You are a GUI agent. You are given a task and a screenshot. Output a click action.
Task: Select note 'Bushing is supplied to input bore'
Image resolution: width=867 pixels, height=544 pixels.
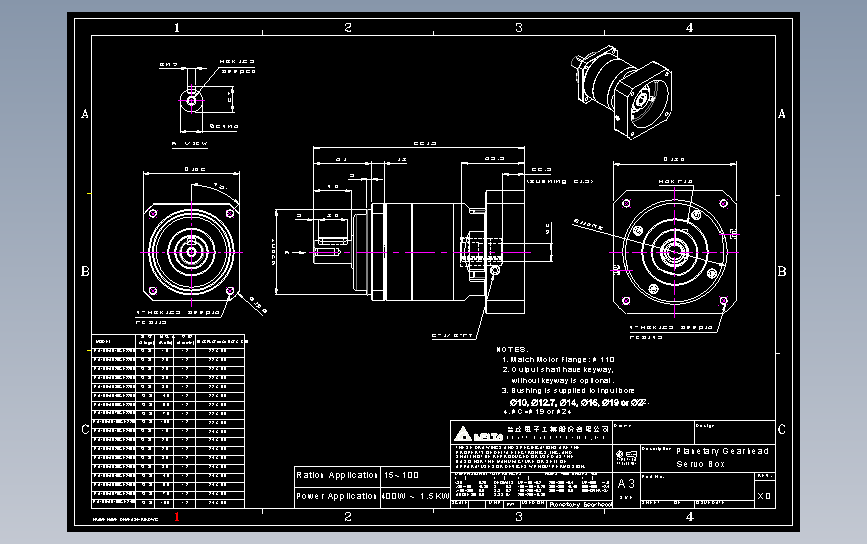click(x=568, y=390)
